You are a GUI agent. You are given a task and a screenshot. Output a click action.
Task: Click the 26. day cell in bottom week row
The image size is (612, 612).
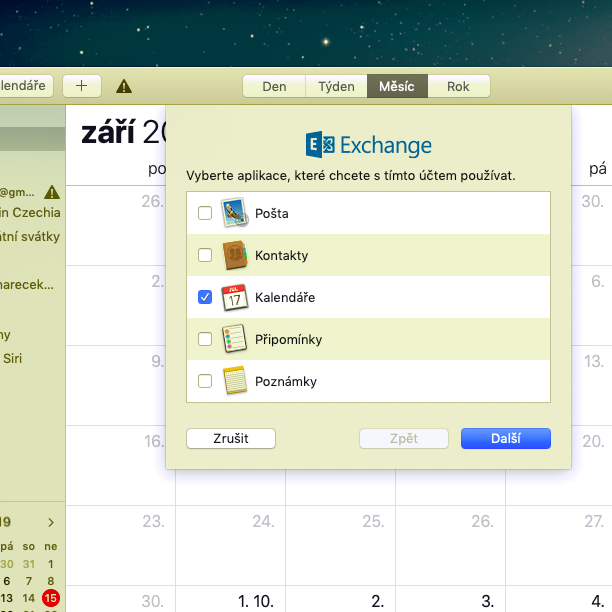click(450, 545)
